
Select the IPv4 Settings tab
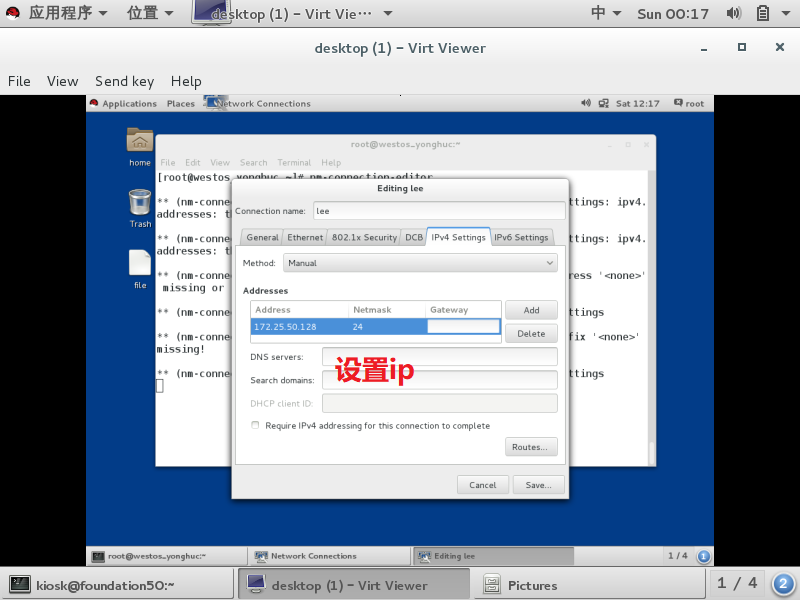point(458,237)
